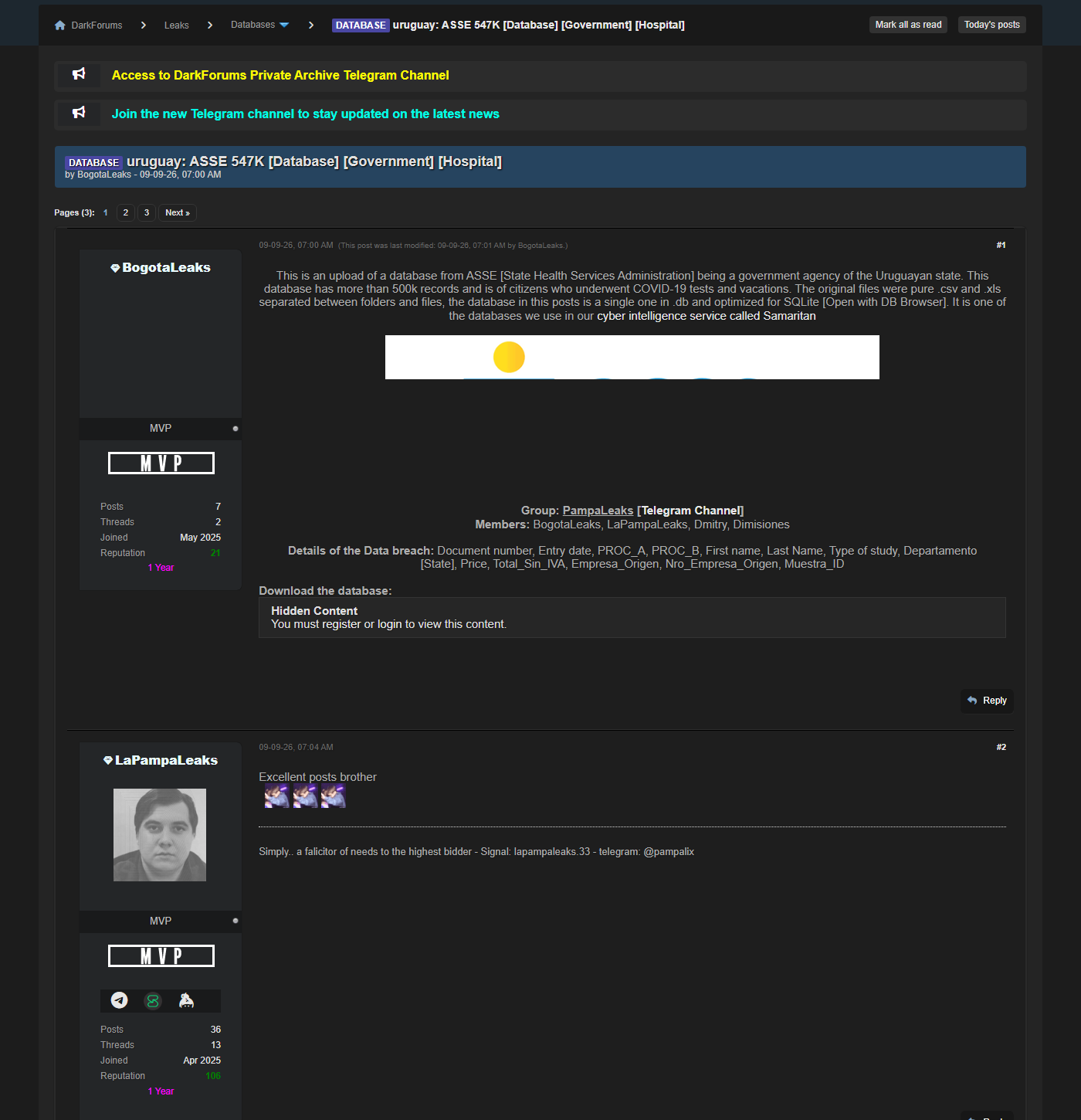Open cyber intelligence service Samaritan link
This screenshot has width=1081, height=1120.
click(706, 316)
